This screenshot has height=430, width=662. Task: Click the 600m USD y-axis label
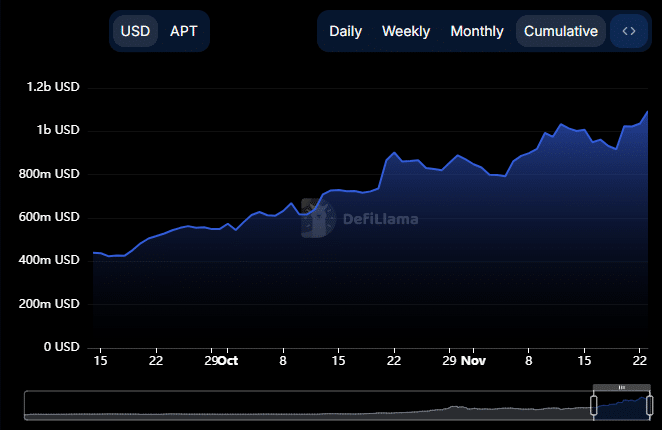(53, 217)
